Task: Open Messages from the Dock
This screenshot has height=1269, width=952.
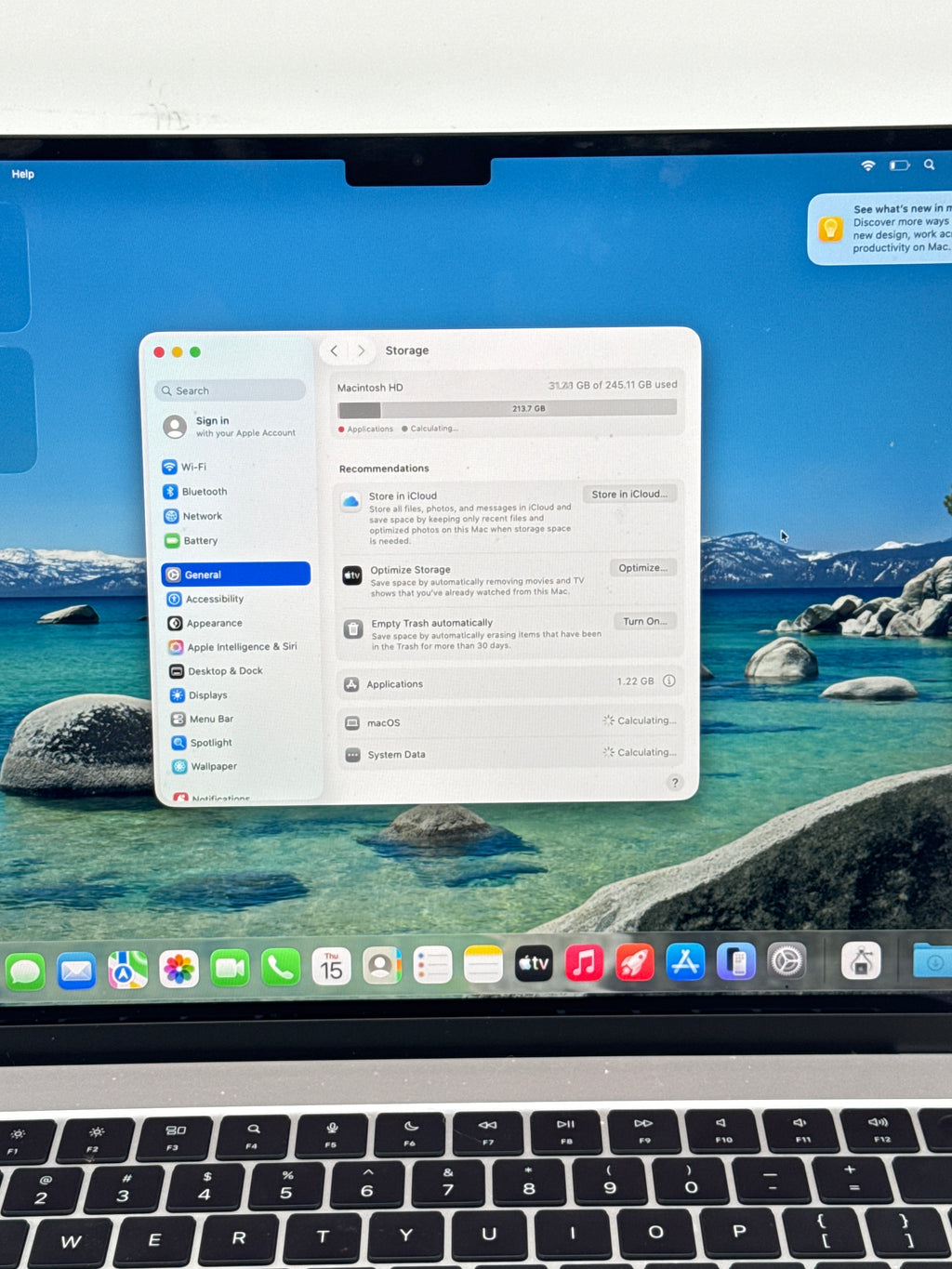Action: 25,972
